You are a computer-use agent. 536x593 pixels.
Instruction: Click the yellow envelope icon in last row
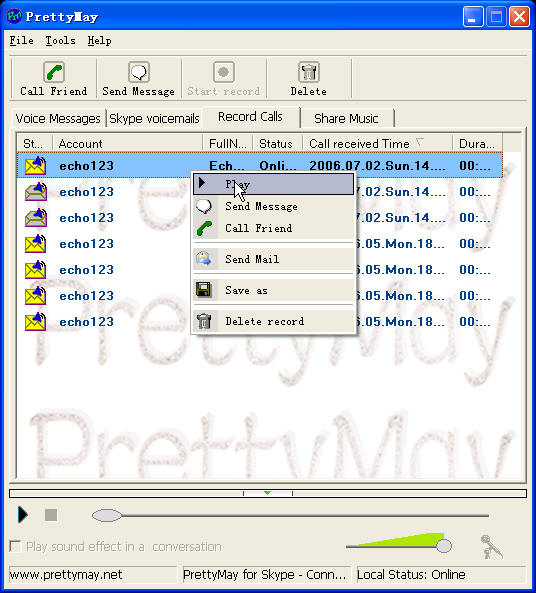[x=36, y=322]
